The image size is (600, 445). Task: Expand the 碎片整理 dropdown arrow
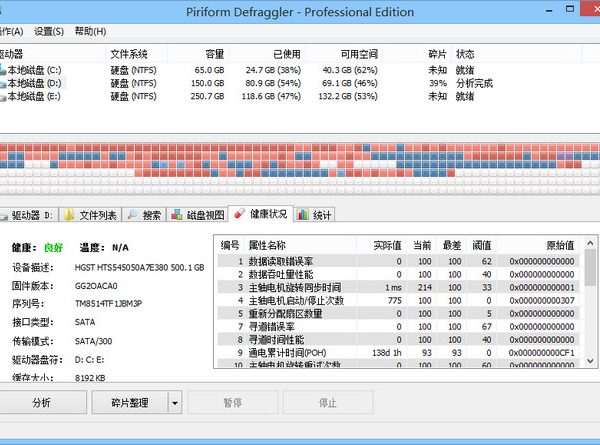[x=174, y=403]
